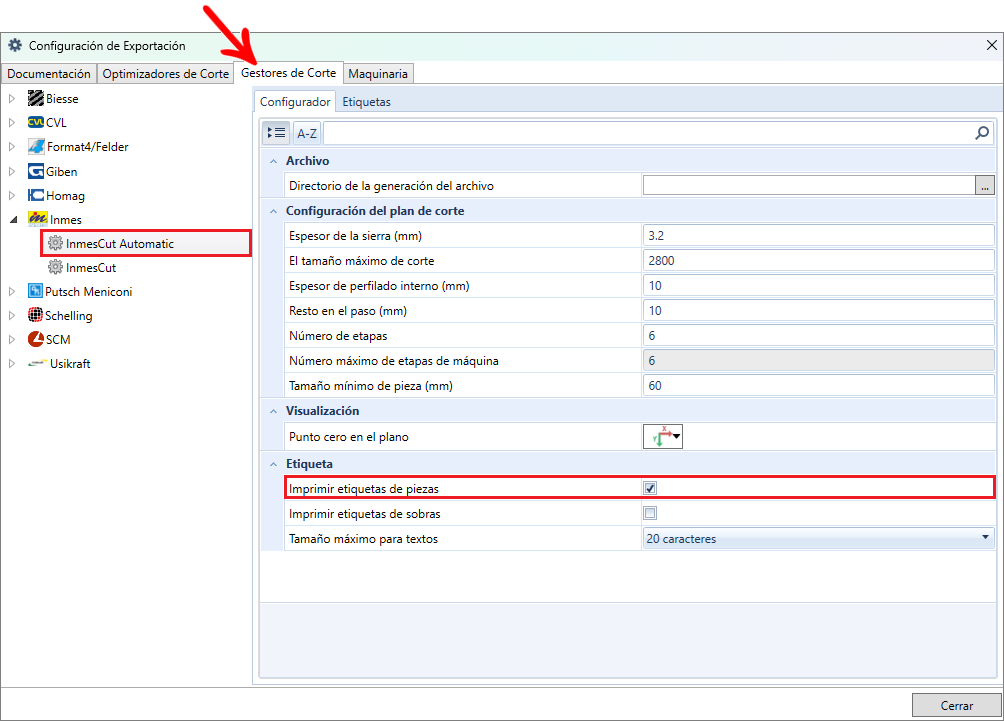Collapse the Archivo section
This screenshot has height=721, width=1004.
pyautogui.click(x=273, y=161)
